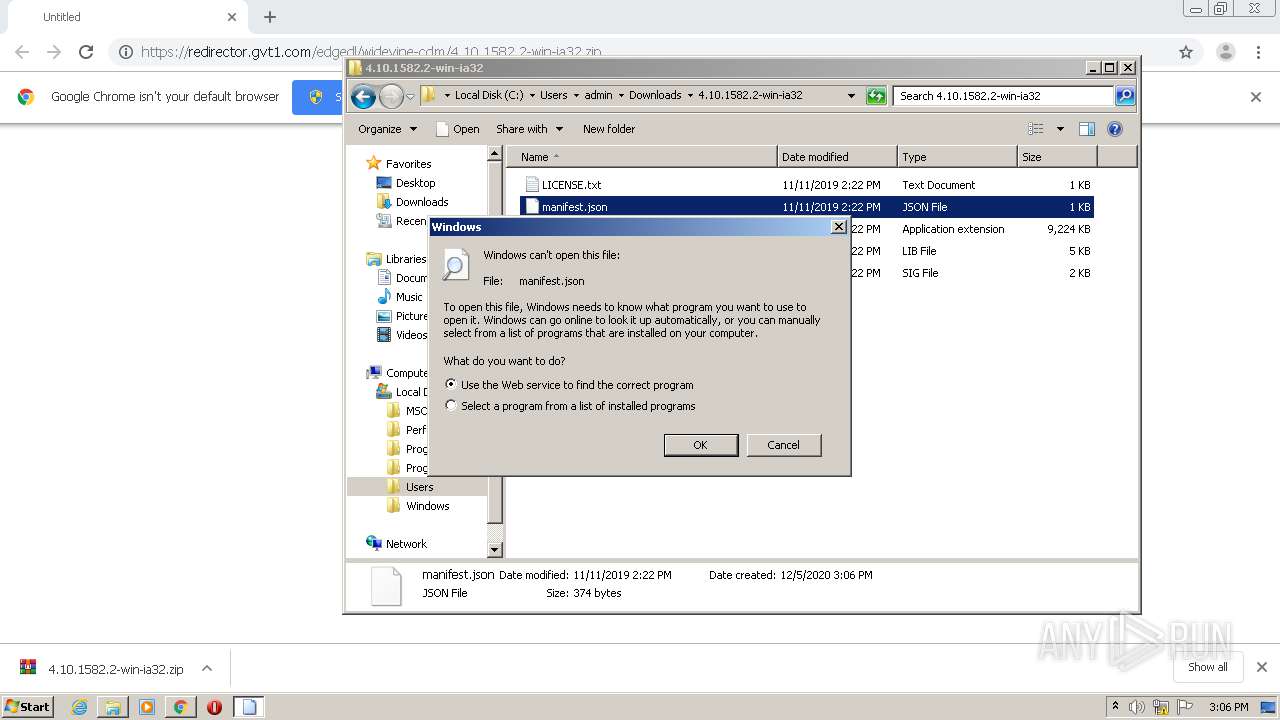Open Favorites in navigation pane
This screenshot has width=1280, height=720.
point(408,164)
